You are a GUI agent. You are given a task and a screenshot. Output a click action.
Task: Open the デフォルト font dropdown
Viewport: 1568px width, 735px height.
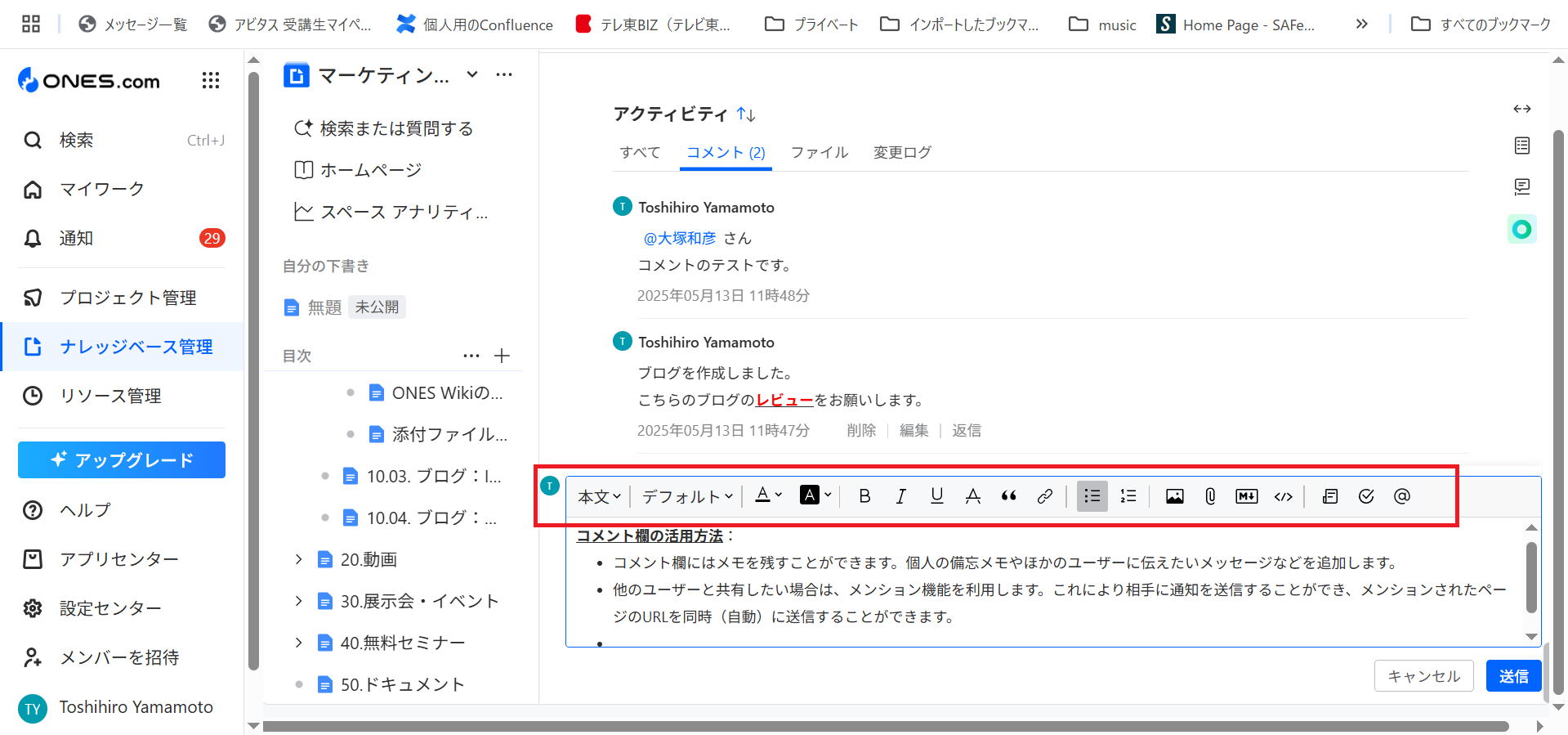[687, 496]
